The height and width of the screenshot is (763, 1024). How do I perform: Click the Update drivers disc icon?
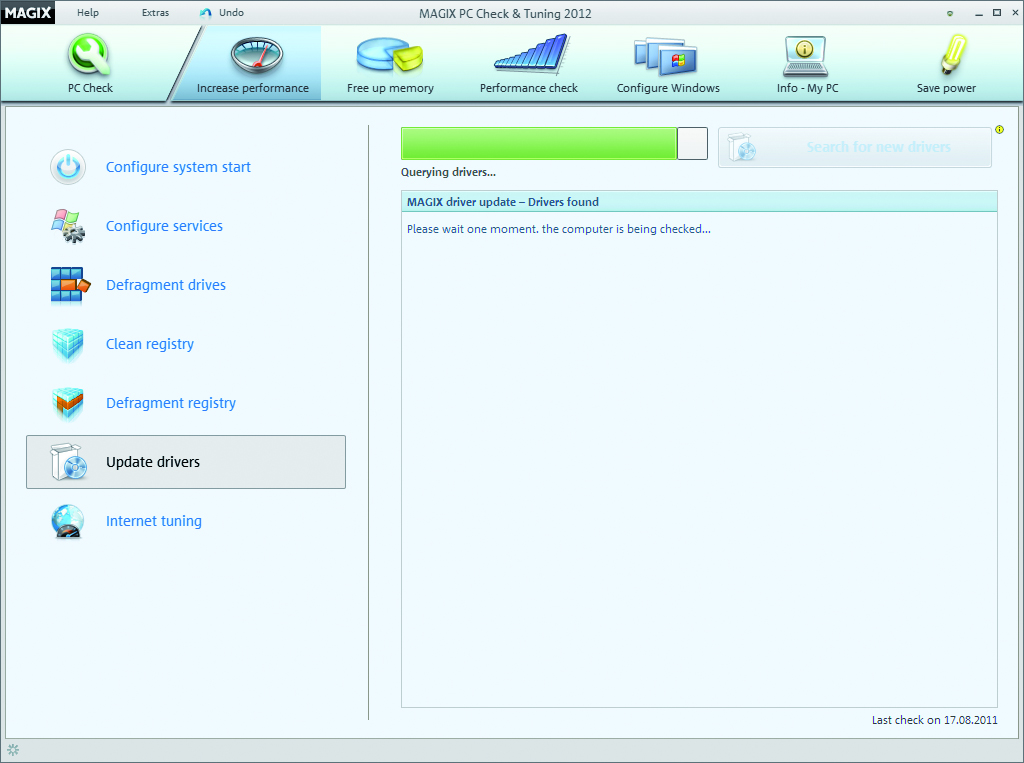tap(69, 462)
